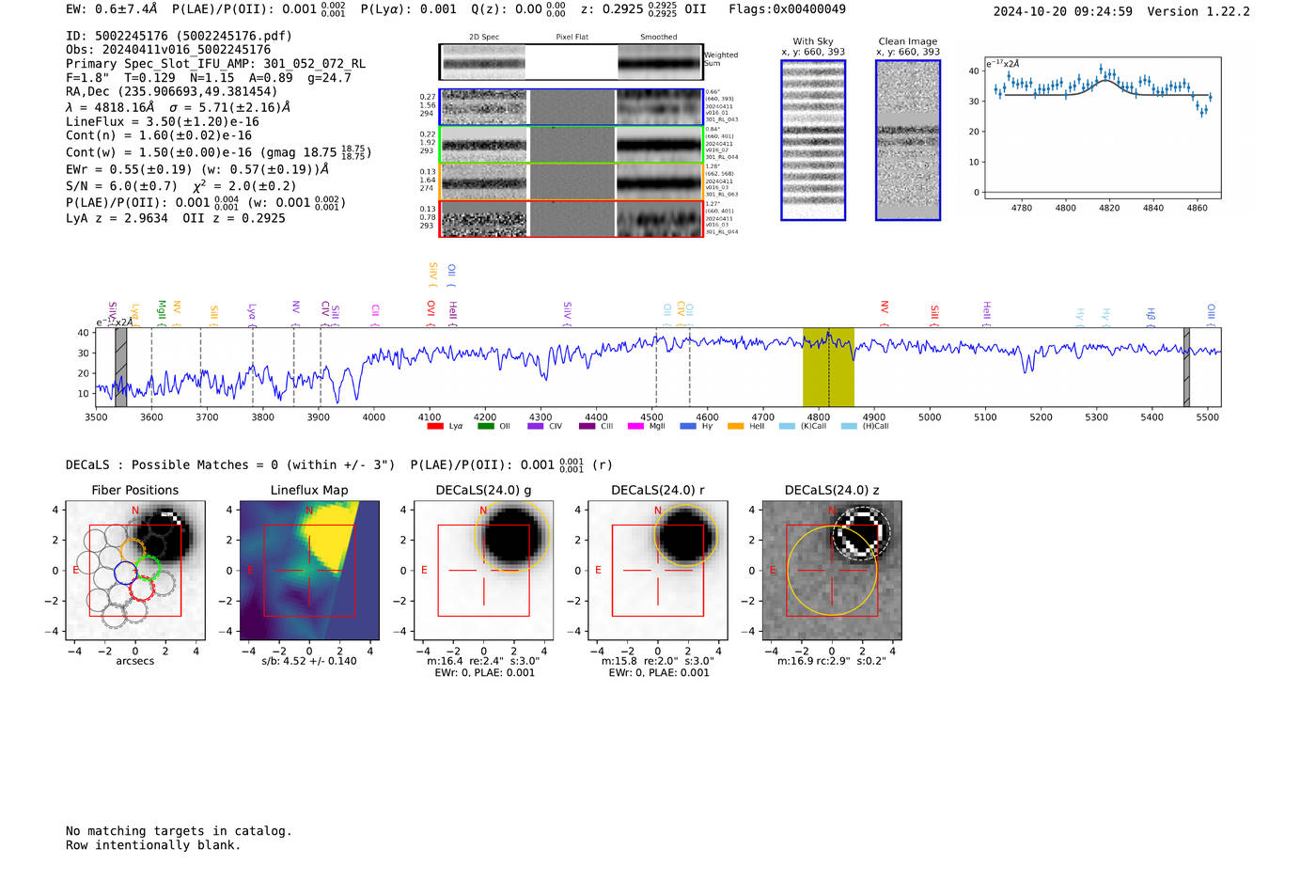1316x896 pixels.
Task: Click the RA,Dec coordinates line
Action: [172, 92]
